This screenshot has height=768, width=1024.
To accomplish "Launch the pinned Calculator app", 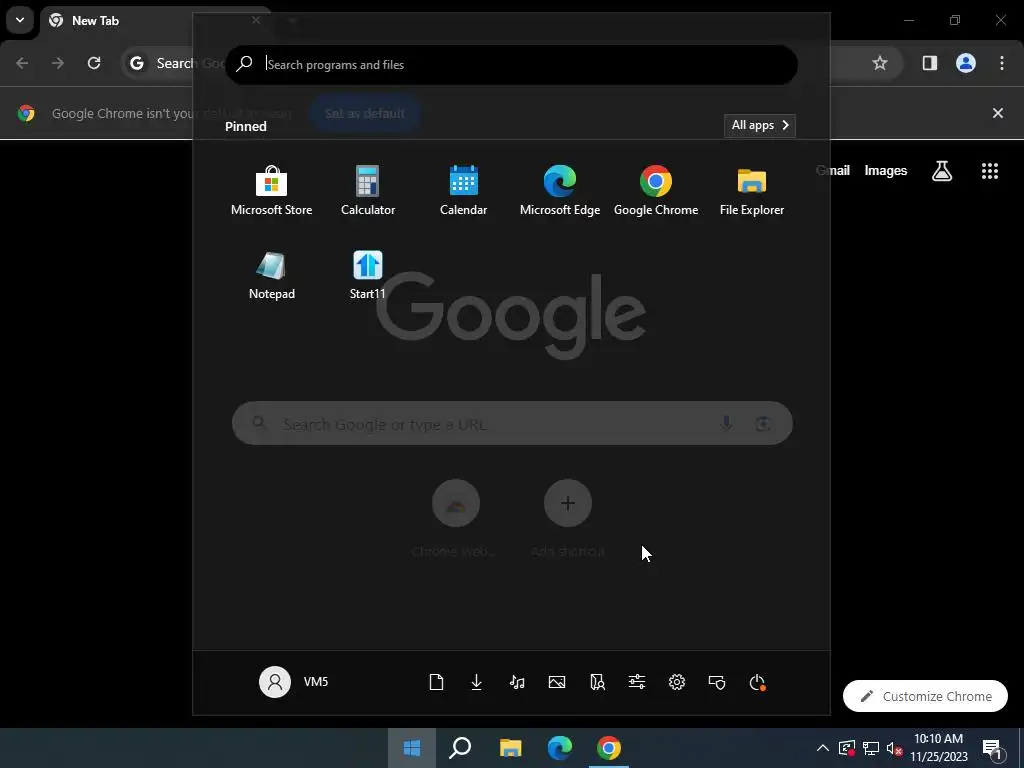I will coord(368,191).
